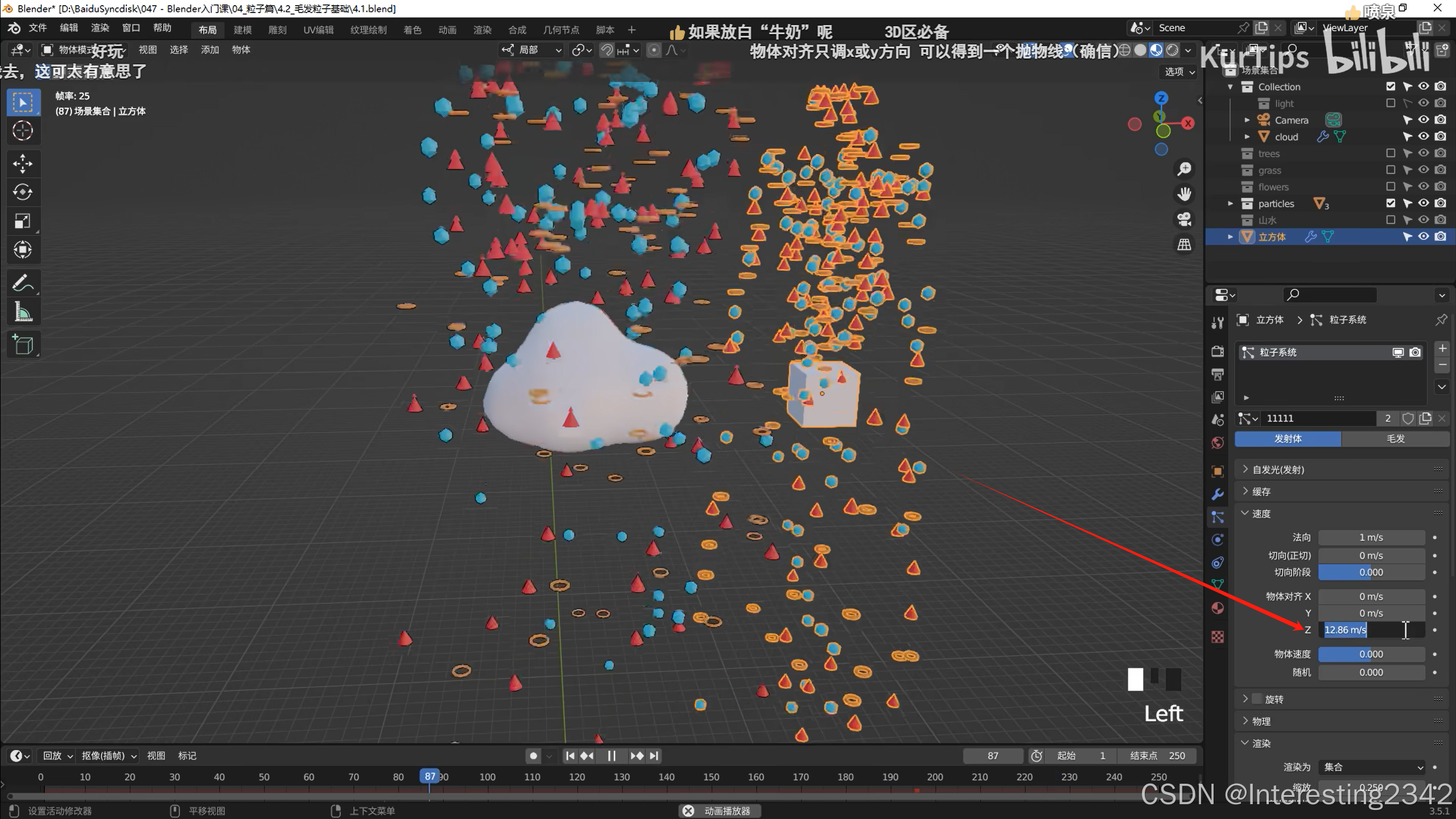Click the 毛发 hair type button
Screen dimensions: 1456x819
pyautogui.click(x=1395, y=439)
